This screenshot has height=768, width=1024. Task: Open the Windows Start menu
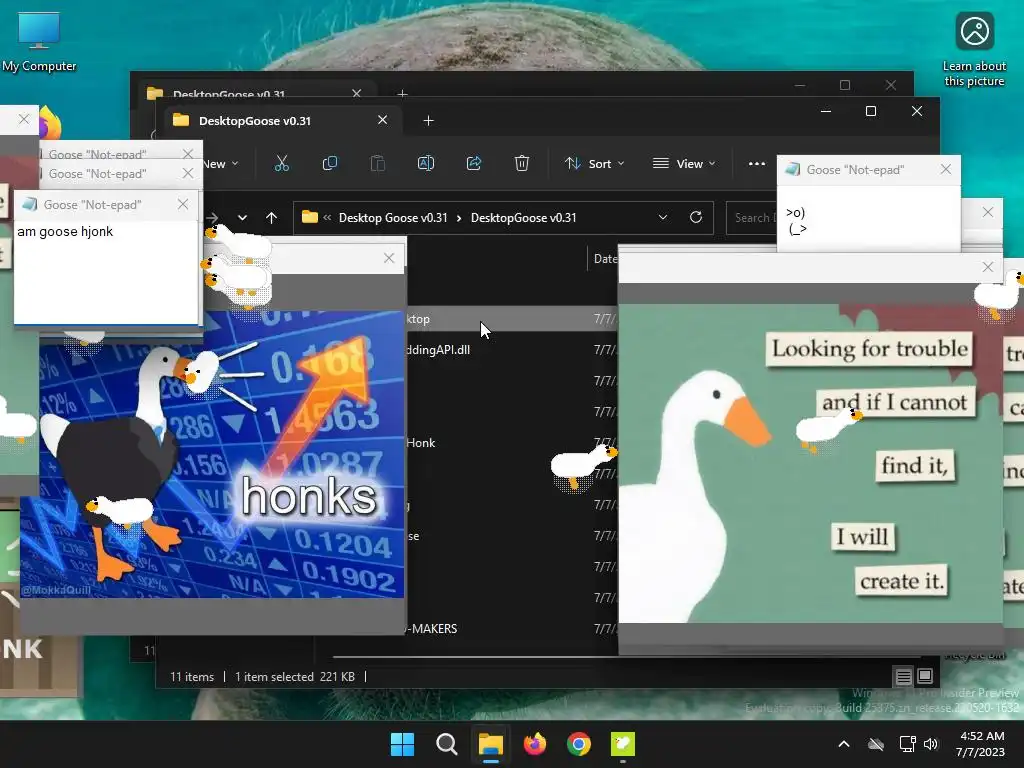pyautogui.click(x=402, y=744)
